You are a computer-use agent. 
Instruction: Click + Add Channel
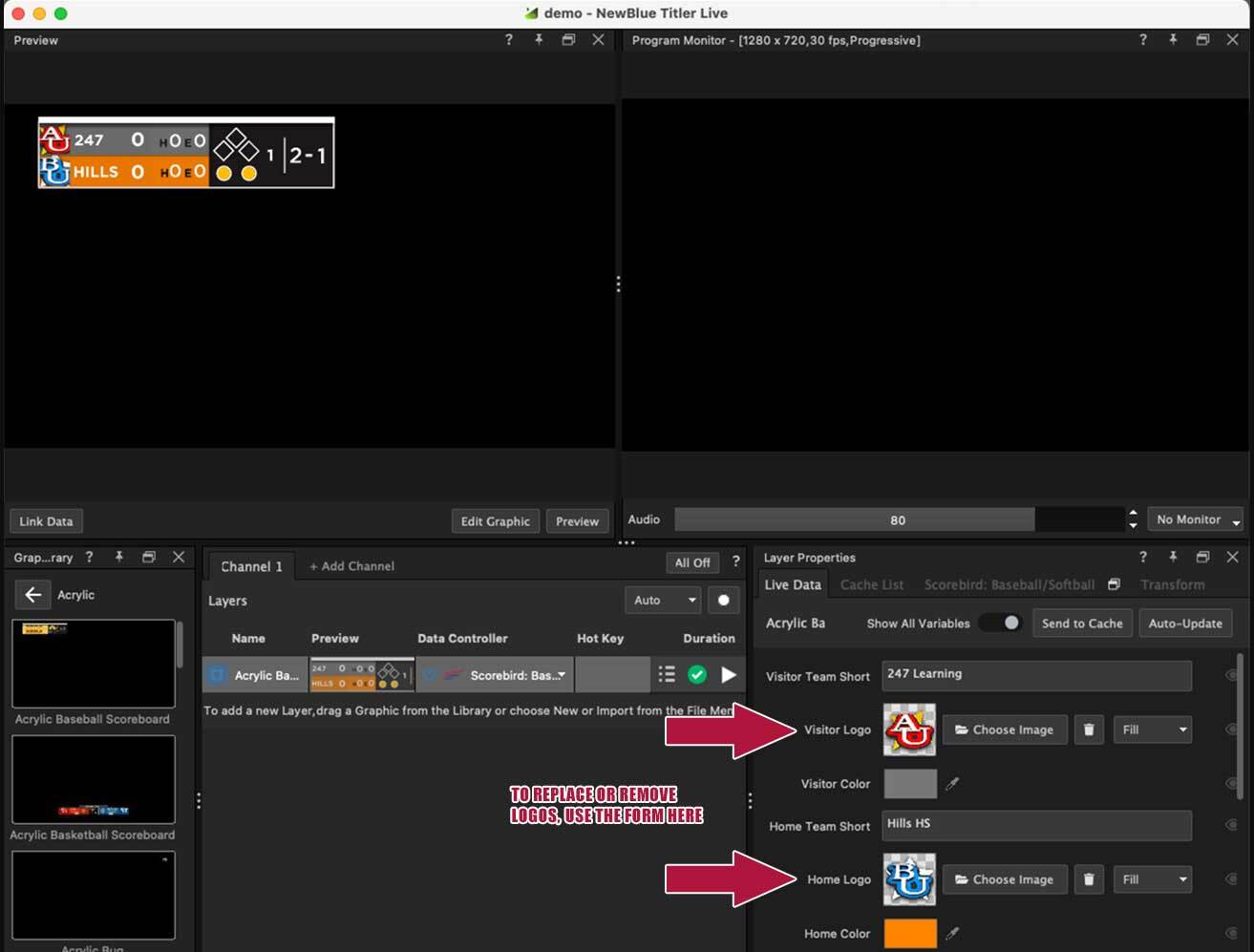click(351, 566)
